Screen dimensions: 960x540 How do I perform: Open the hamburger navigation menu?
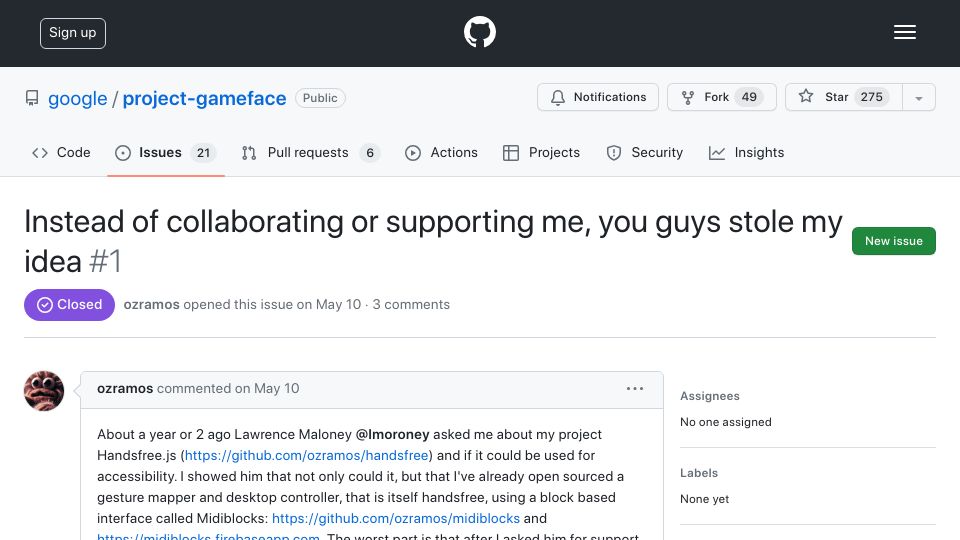click(x=904, y=32)
